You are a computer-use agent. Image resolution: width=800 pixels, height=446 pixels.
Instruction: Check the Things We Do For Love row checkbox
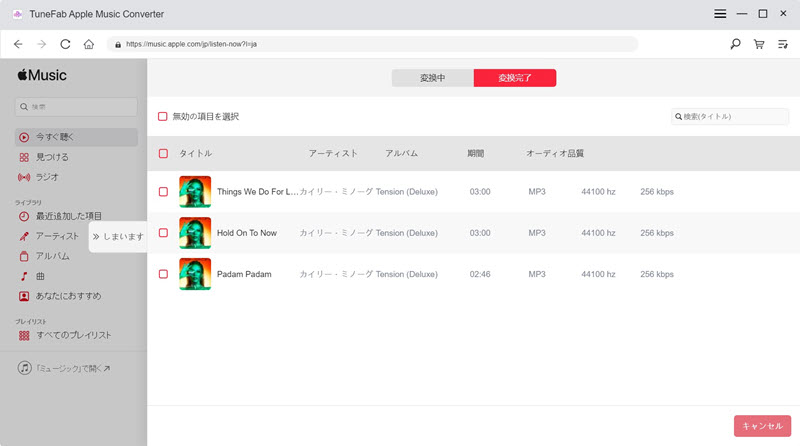tap(163, 192)
